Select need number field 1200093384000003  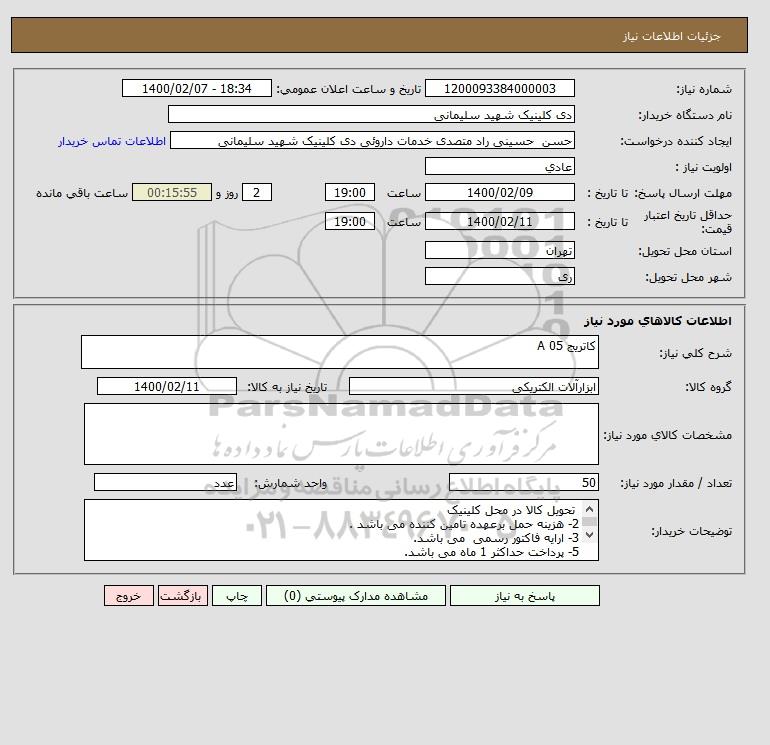click(499, 88)
